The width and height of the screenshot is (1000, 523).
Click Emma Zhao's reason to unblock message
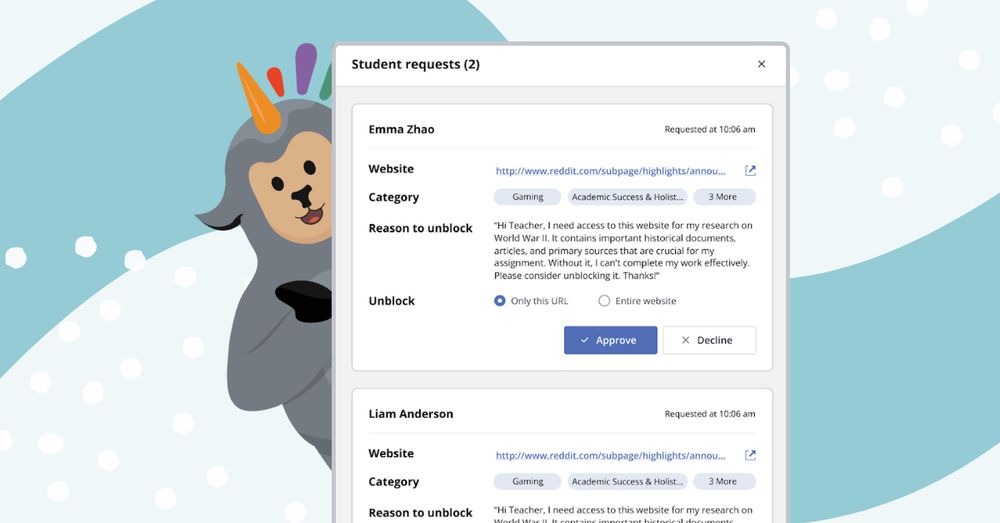tap(623, 250)
